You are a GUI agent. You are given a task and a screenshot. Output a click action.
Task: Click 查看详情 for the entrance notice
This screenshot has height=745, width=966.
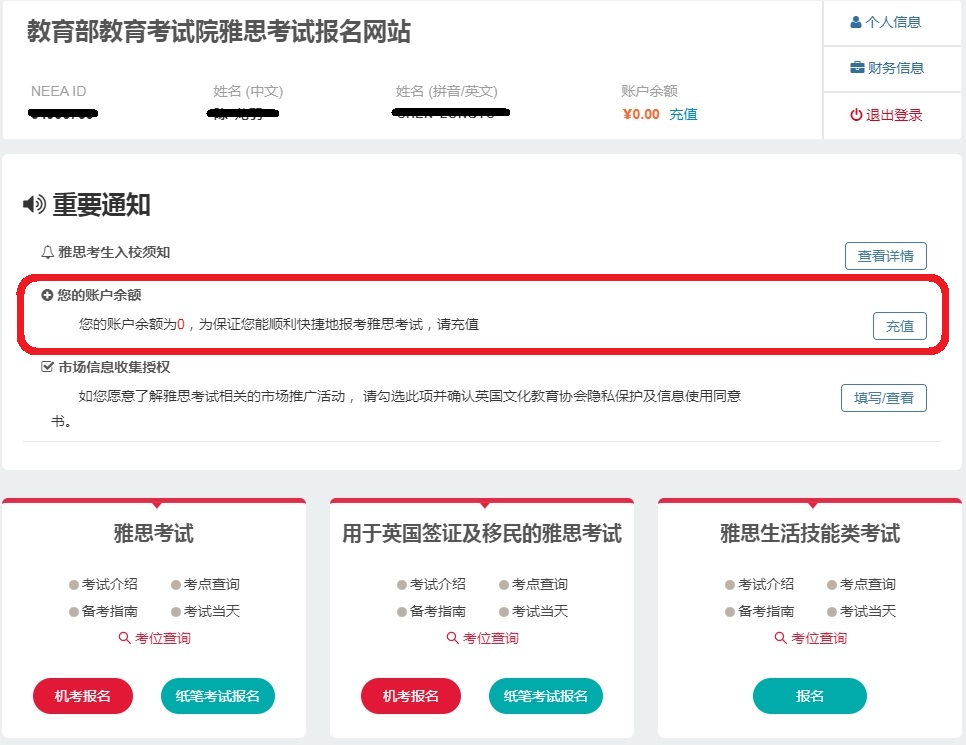pyautogui.click(x=886, y=255)
